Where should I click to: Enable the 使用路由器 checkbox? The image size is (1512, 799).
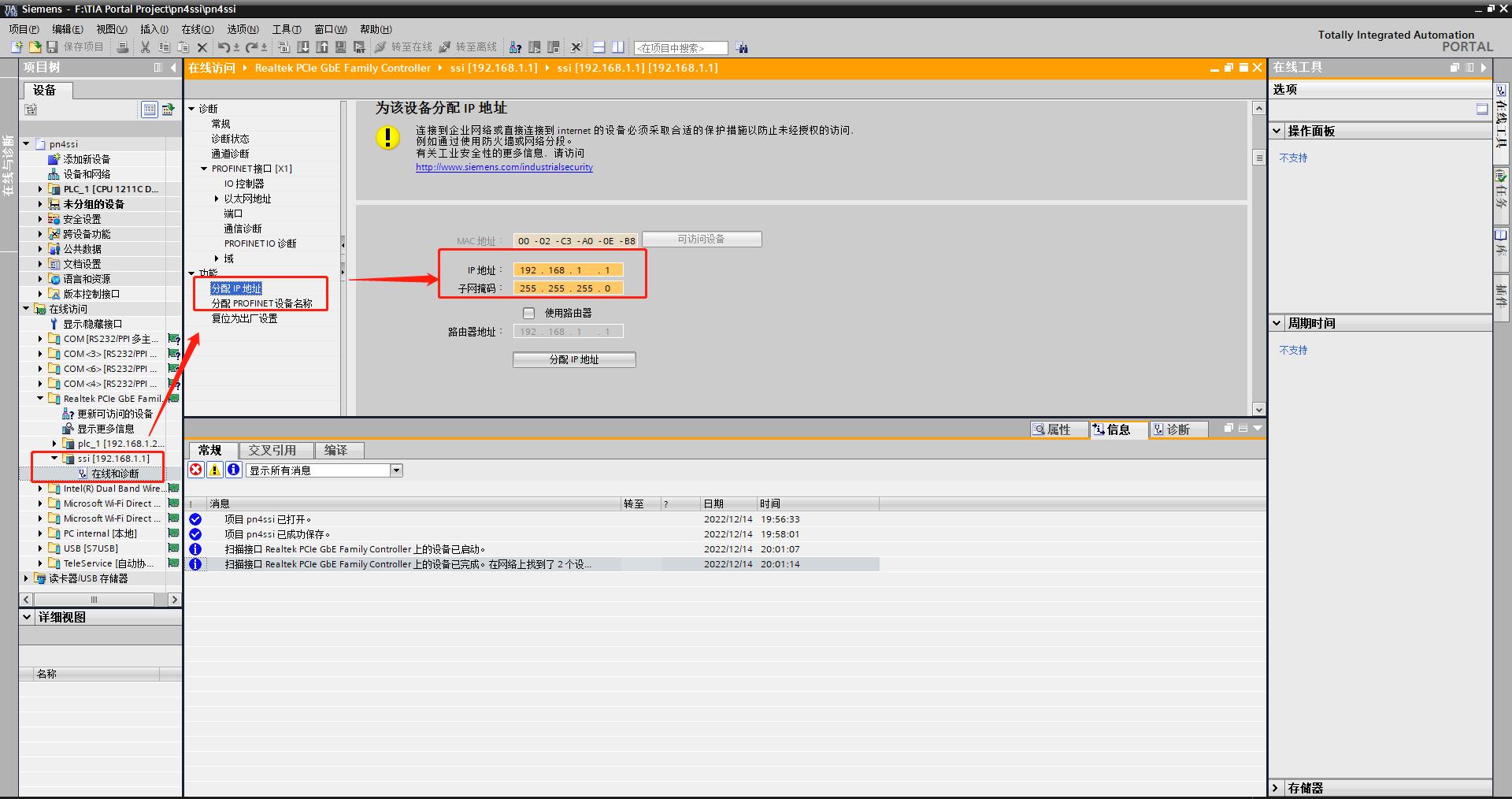529,313
